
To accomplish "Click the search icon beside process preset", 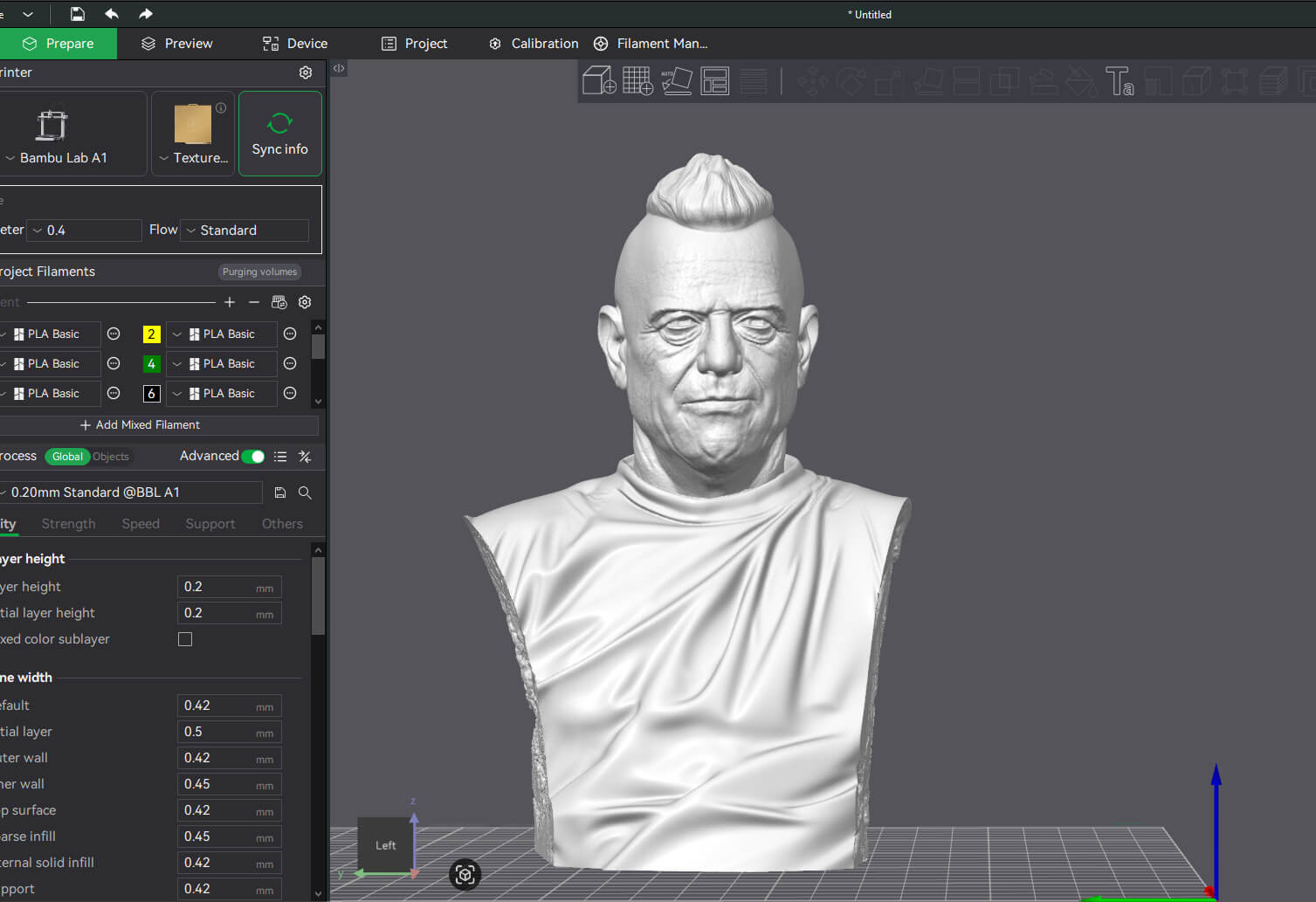I will point(305,492).
